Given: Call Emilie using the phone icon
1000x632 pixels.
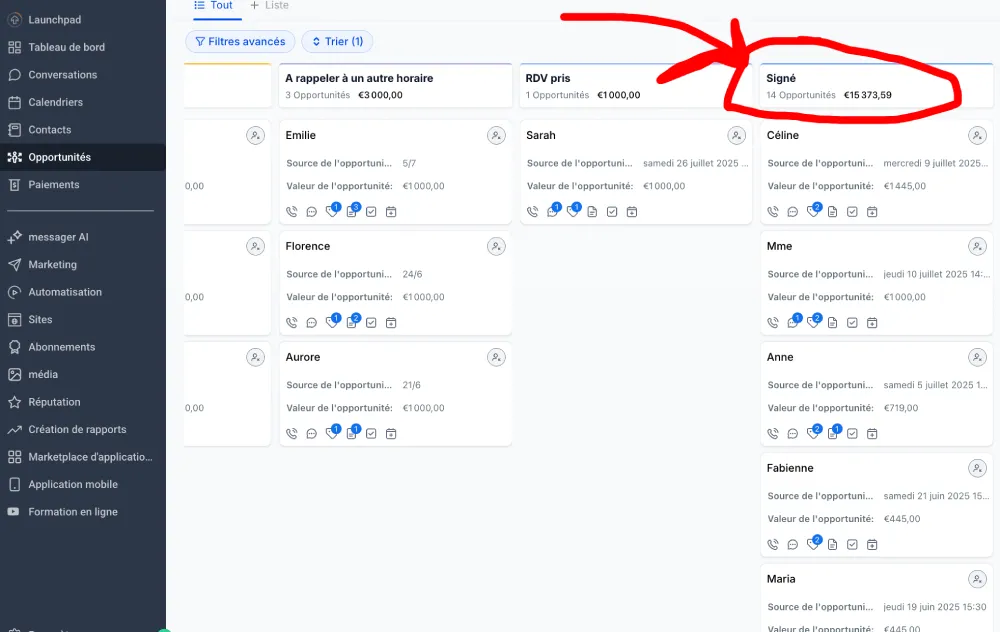Looking at the screenshot, I should (x=291, y=212).
